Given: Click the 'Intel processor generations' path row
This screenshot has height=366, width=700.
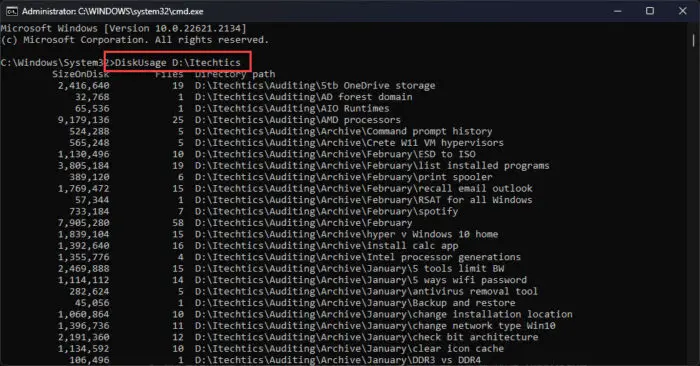Looking at the screenshot, I should coord(358,258).
